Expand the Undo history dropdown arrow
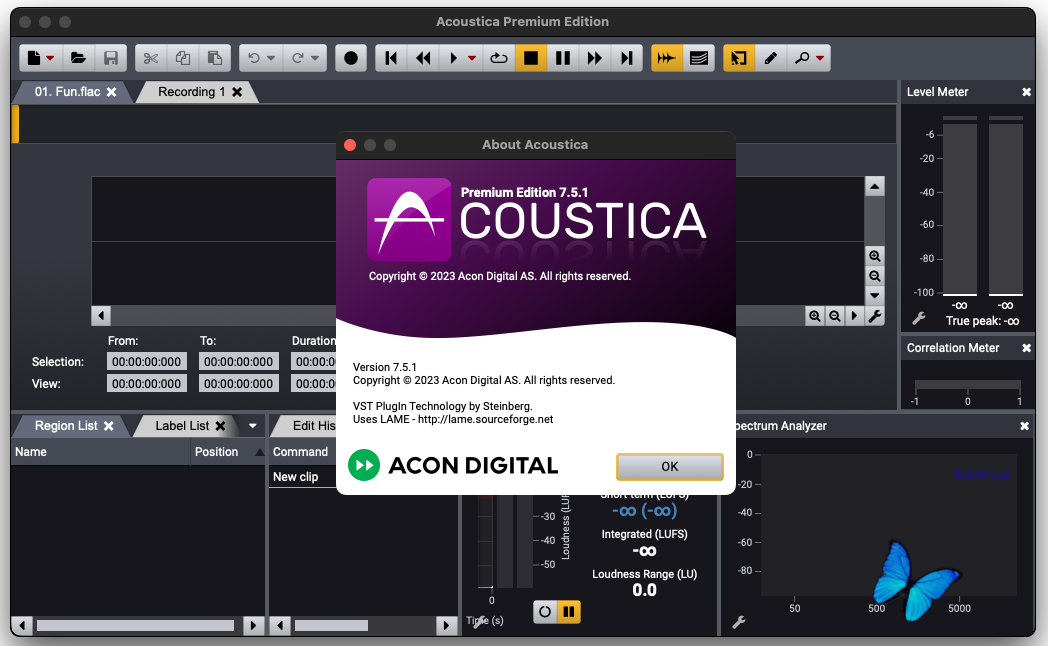Screen dimensions: 1048x646 click(x=271, y=58)
